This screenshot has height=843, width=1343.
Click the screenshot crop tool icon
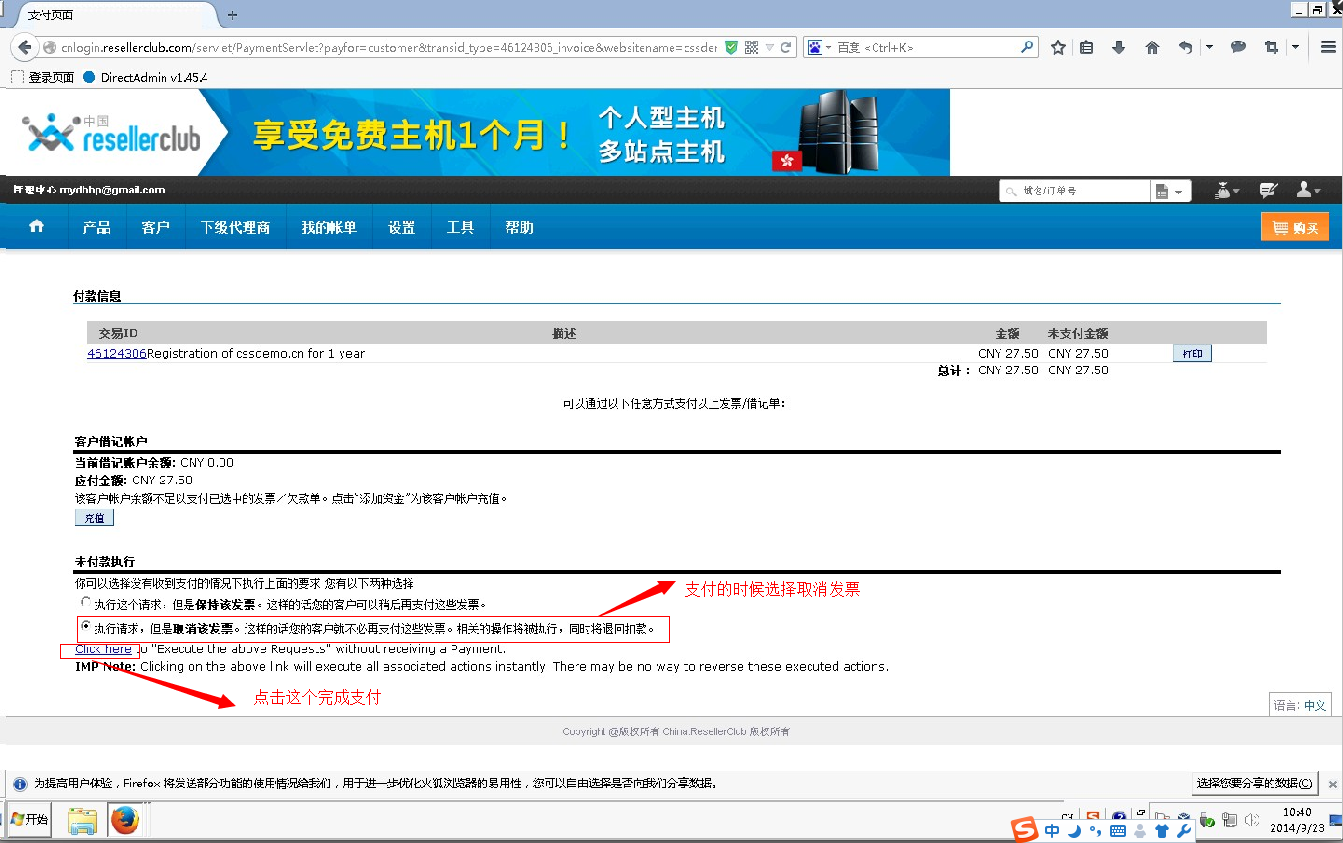tap(1271, 47)
